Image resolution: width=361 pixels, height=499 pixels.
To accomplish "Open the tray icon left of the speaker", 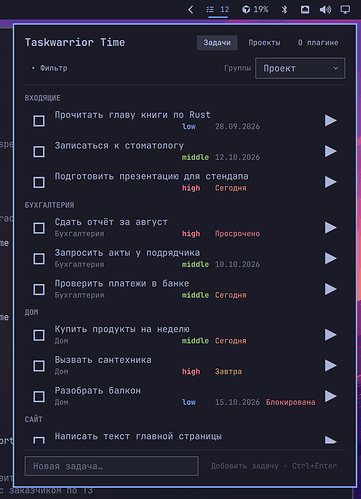I will point(305,10).
